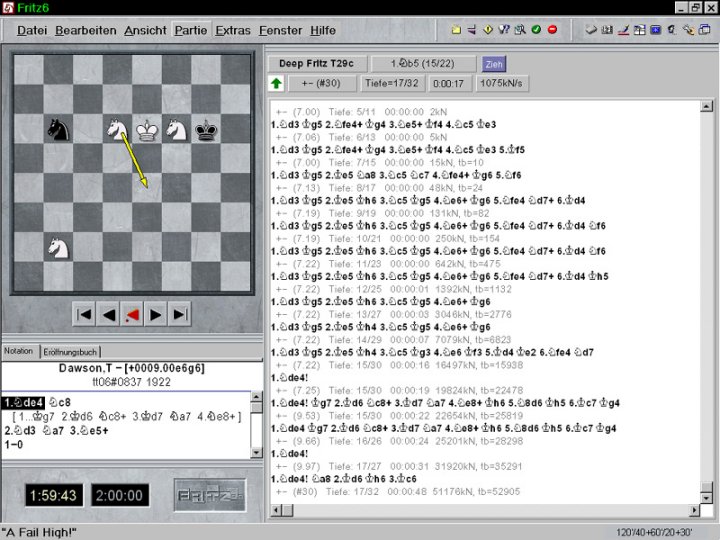Screen dimensions: 720x540
Task: Click the yellow diamond hint icon
Action: (x=488, y=30)
